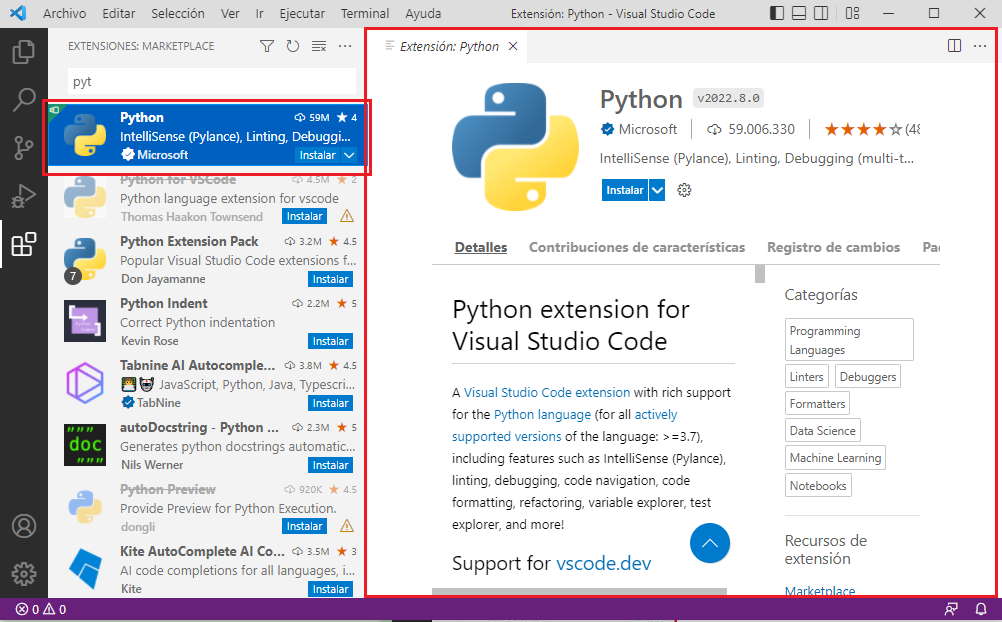Install Python Extension Pack
Image resolution: width=1002 pixels, height=622 pixels.
pyautogui.click(x=330, y=279)
